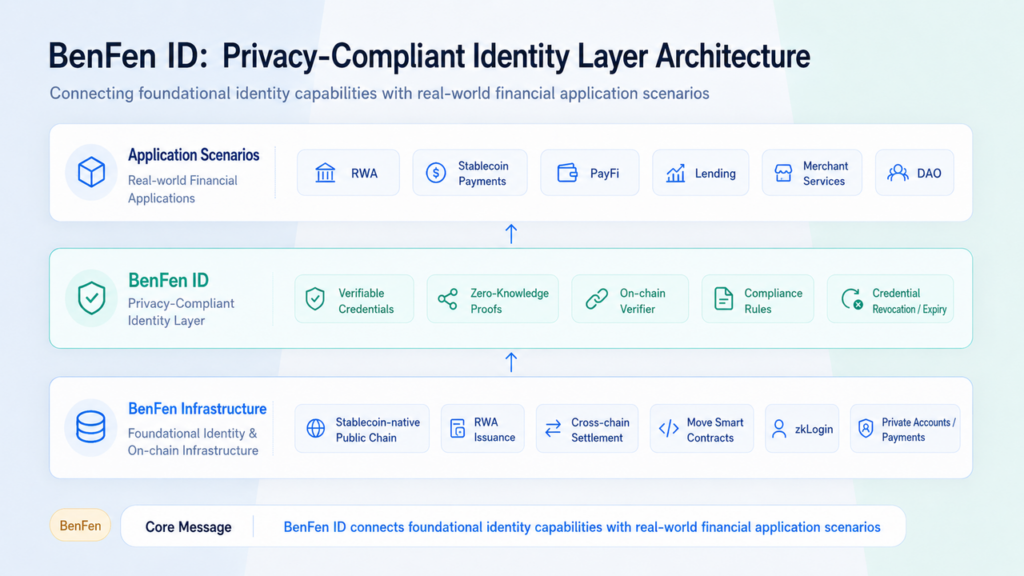Click the Cross-chain Settlement label
Screen dimensions: 1024x576
point(600,430)
